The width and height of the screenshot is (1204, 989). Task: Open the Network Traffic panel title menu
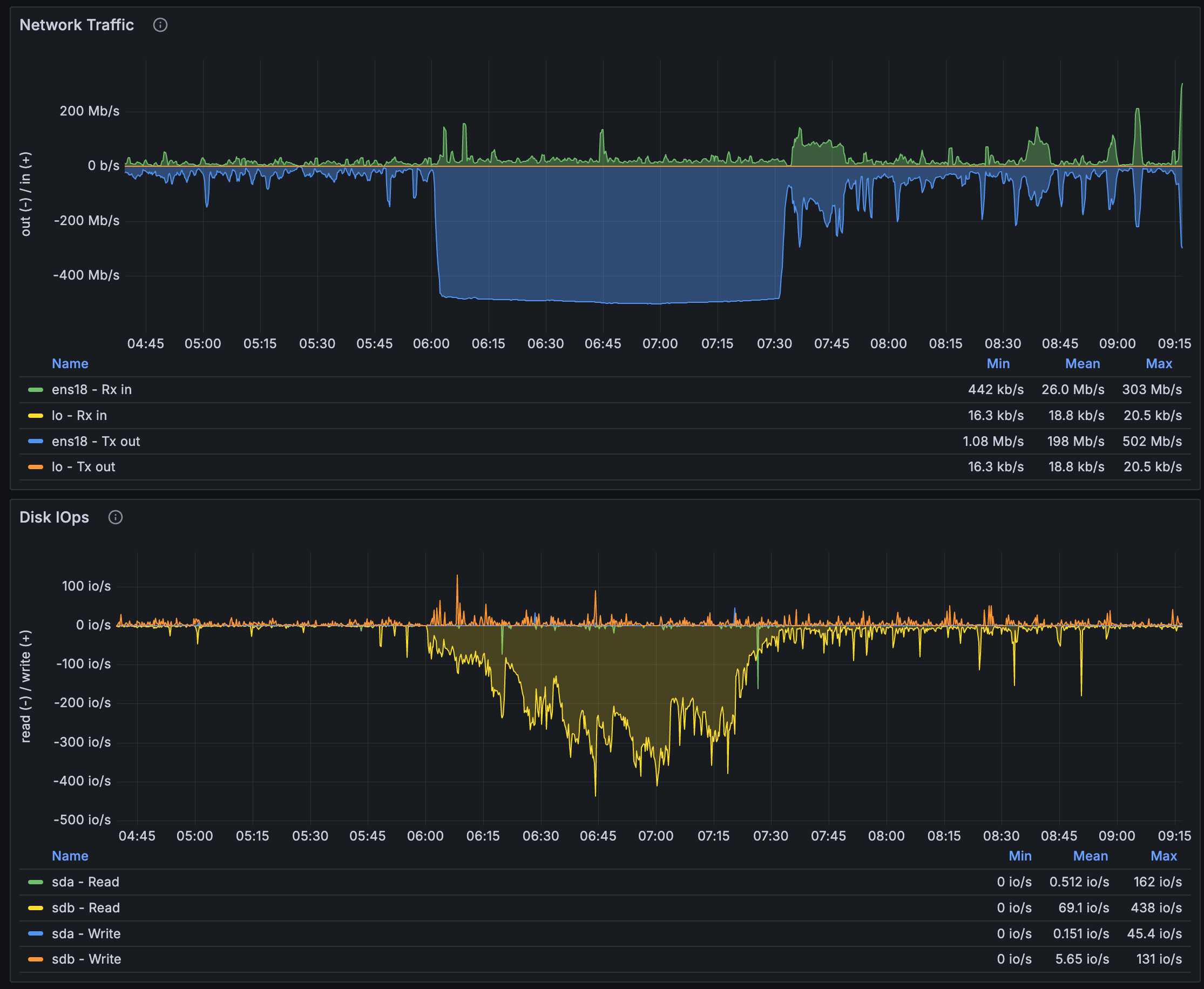pyautogui.click(x=76, y=25)
